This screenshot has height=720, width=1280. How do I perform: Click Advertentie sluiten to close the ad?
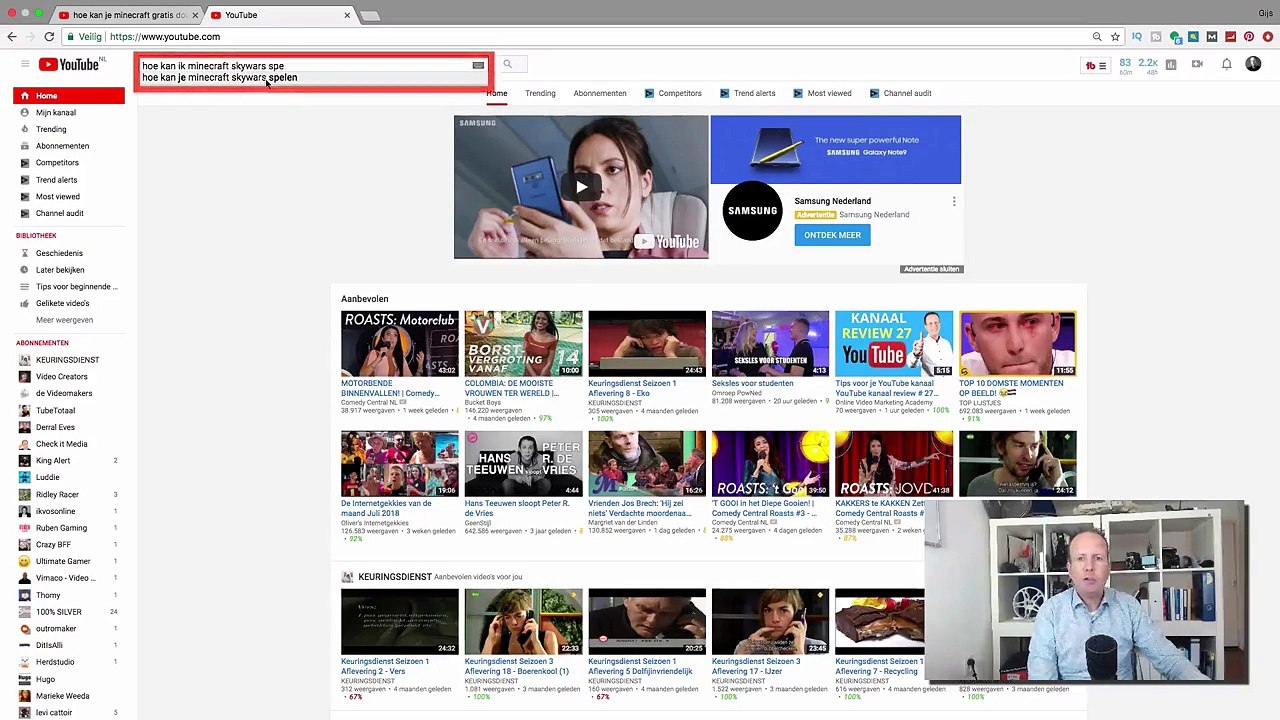click(931, 269)
